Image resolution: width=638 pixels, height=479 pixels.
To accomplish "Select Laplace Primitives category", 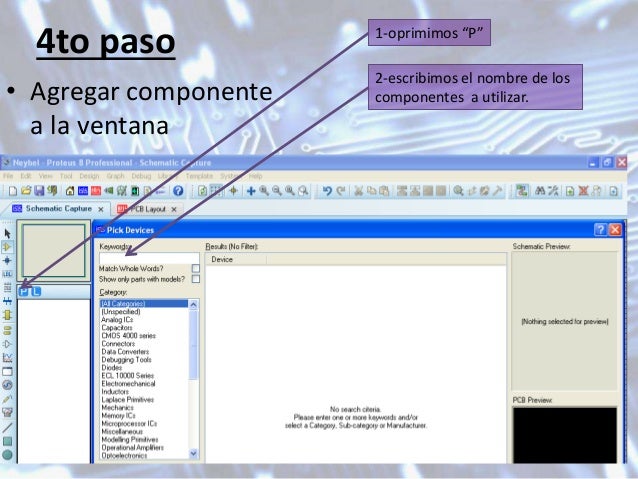I will pyautogui.click(x=127, y=400).
